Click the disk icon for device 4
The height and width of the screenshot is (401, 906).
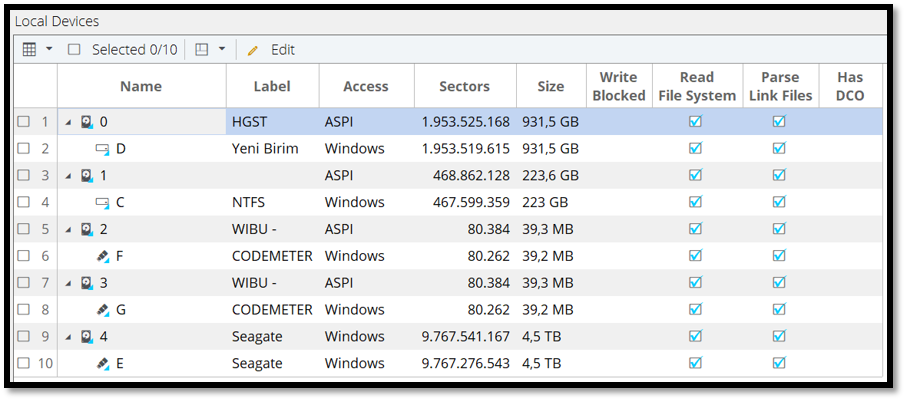coord(87,337)
